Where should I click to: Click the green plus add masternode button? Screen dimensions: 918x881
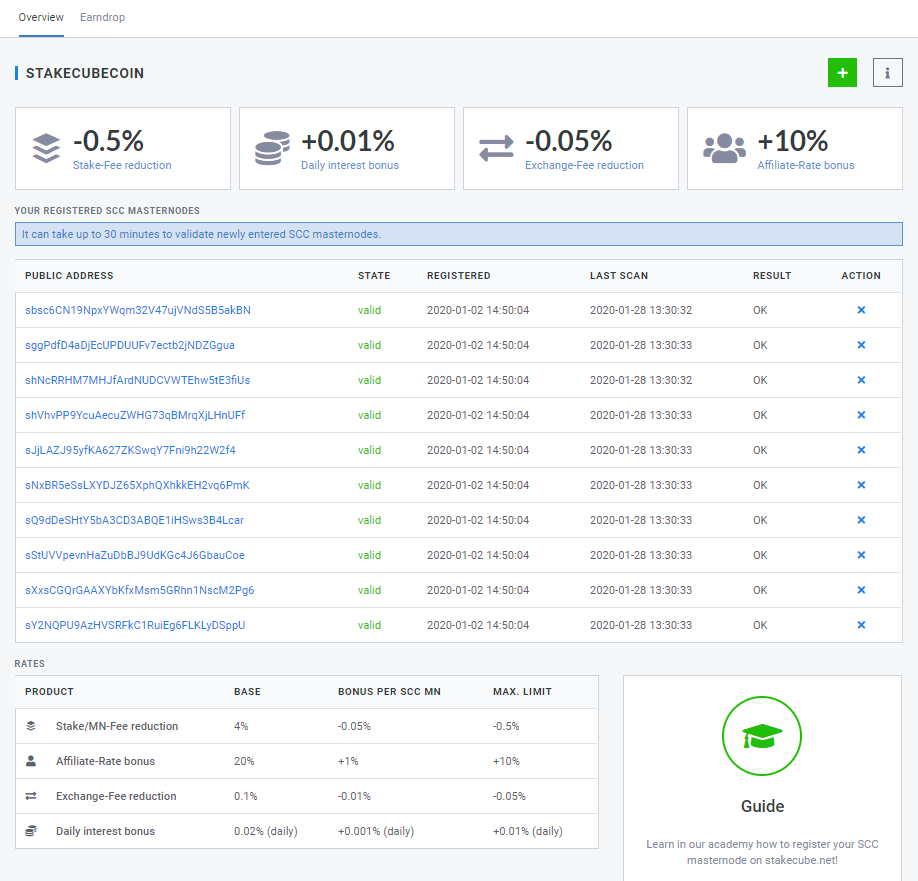click(x=842, y=73)
